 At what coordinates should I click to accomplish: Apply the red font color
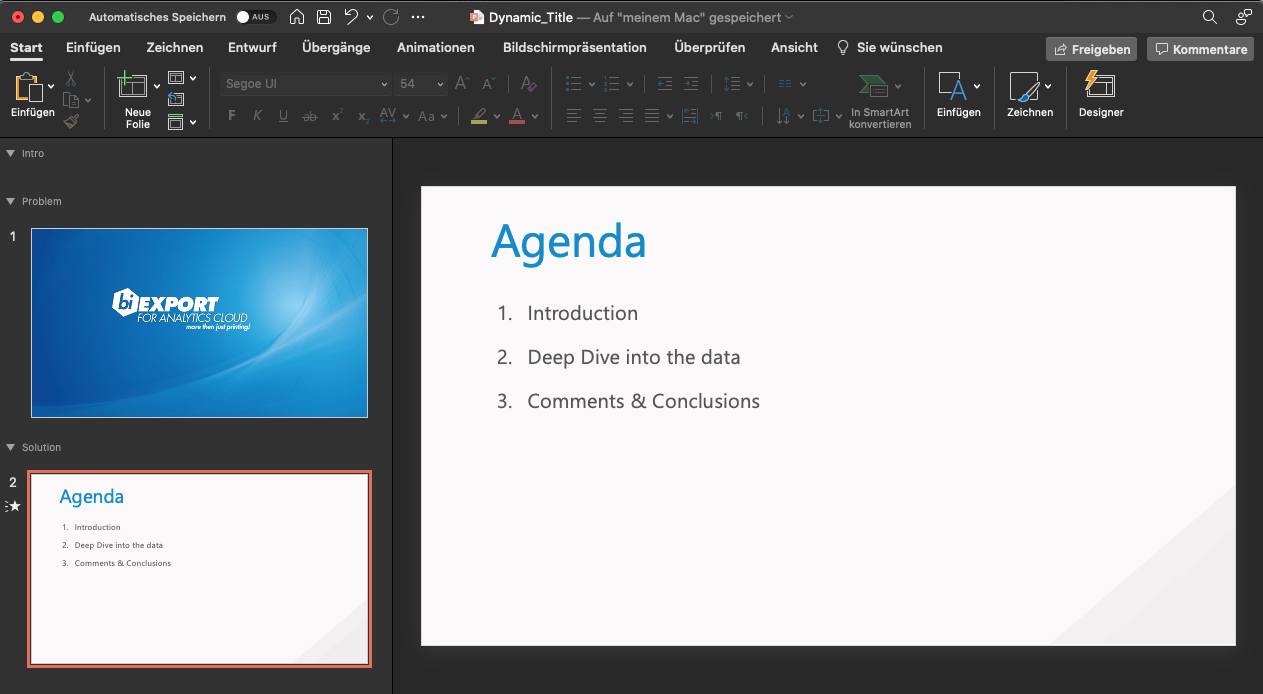tap(517, 116)
